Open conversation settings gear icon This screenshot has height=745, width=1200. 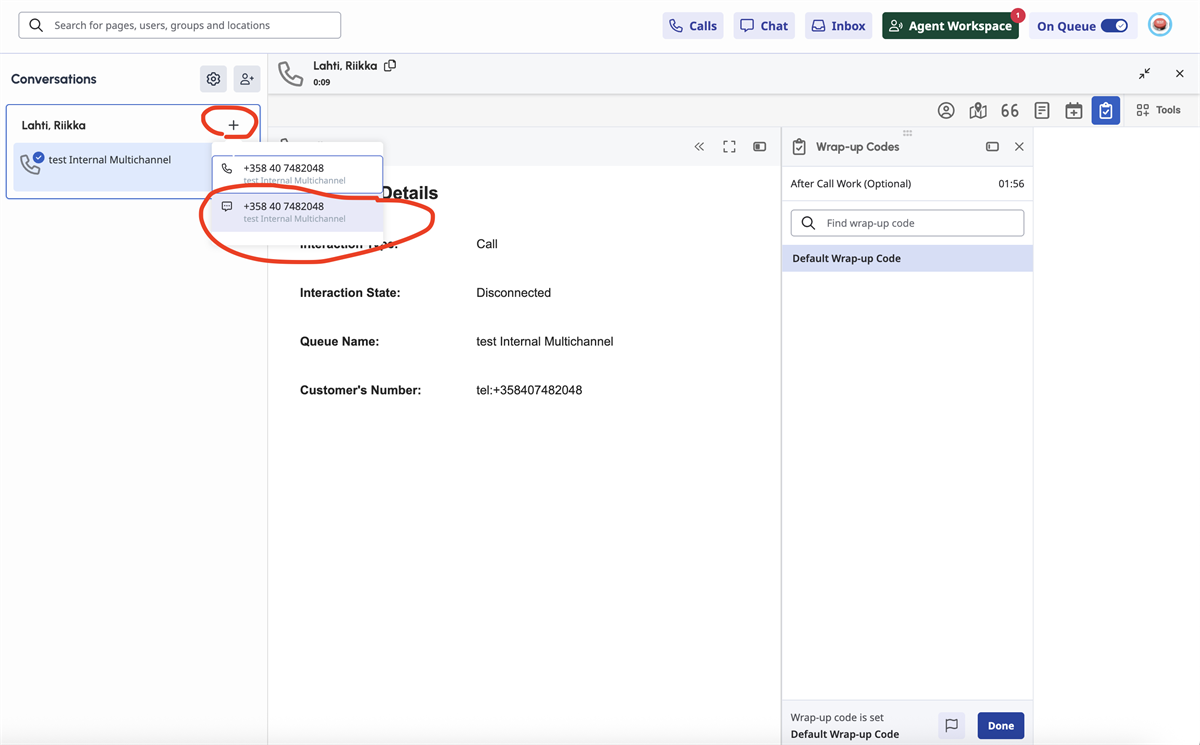click(x=213, y=79)
